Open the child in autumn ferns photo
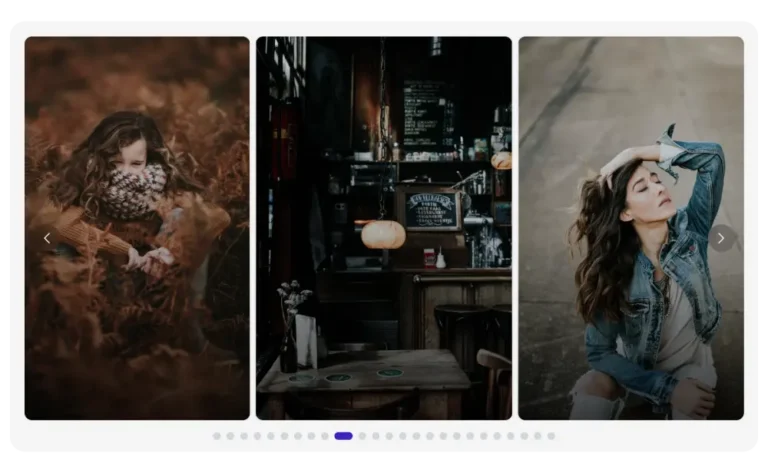 point(137,228)
